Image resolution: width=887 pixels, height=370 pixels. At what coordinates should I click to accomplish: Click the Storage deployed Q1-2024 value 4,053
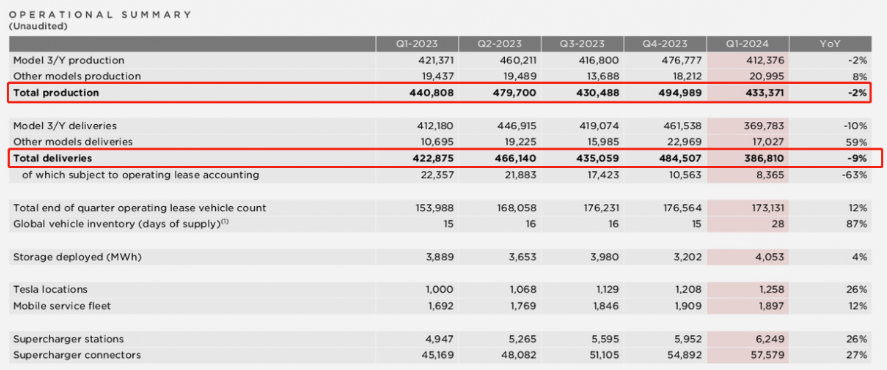(x=771, y=257)
